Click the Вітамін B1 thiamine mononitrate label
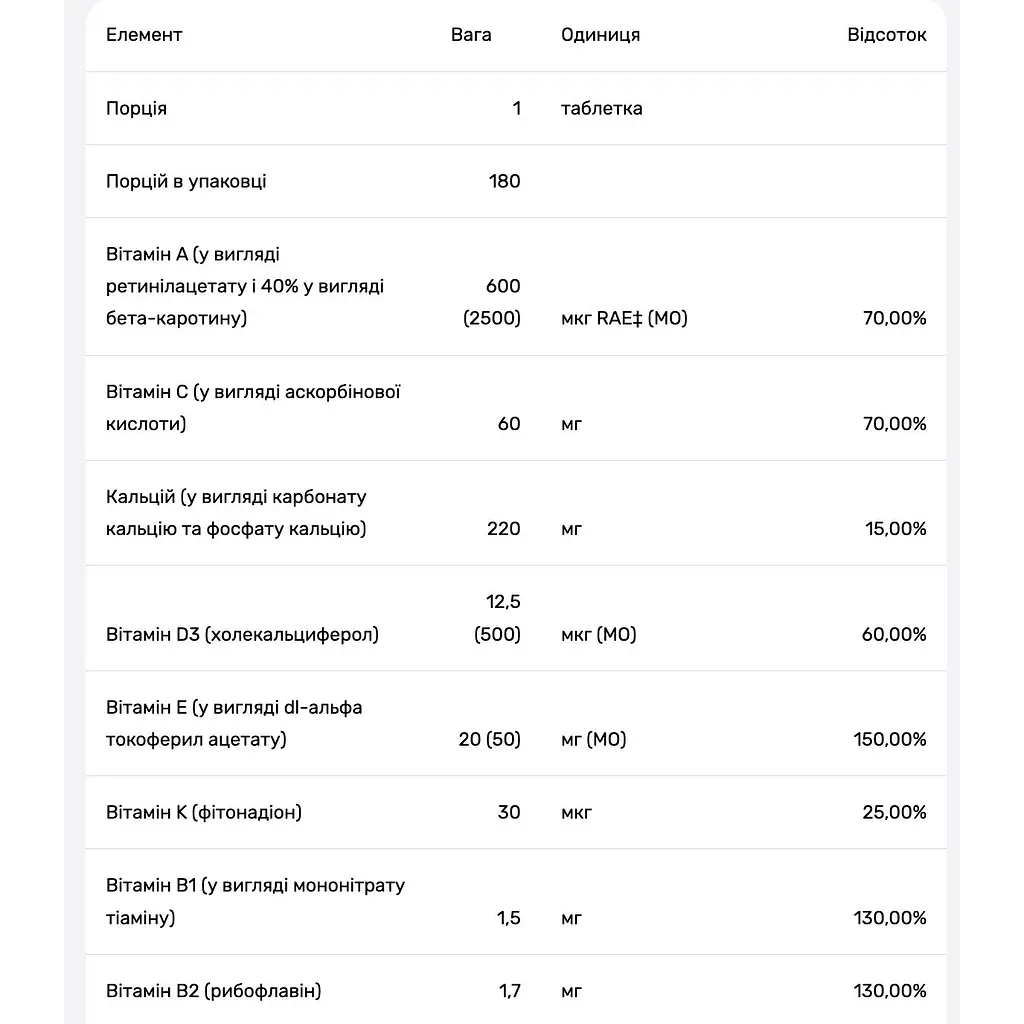 pyautogui.click(x=255, y=902)
